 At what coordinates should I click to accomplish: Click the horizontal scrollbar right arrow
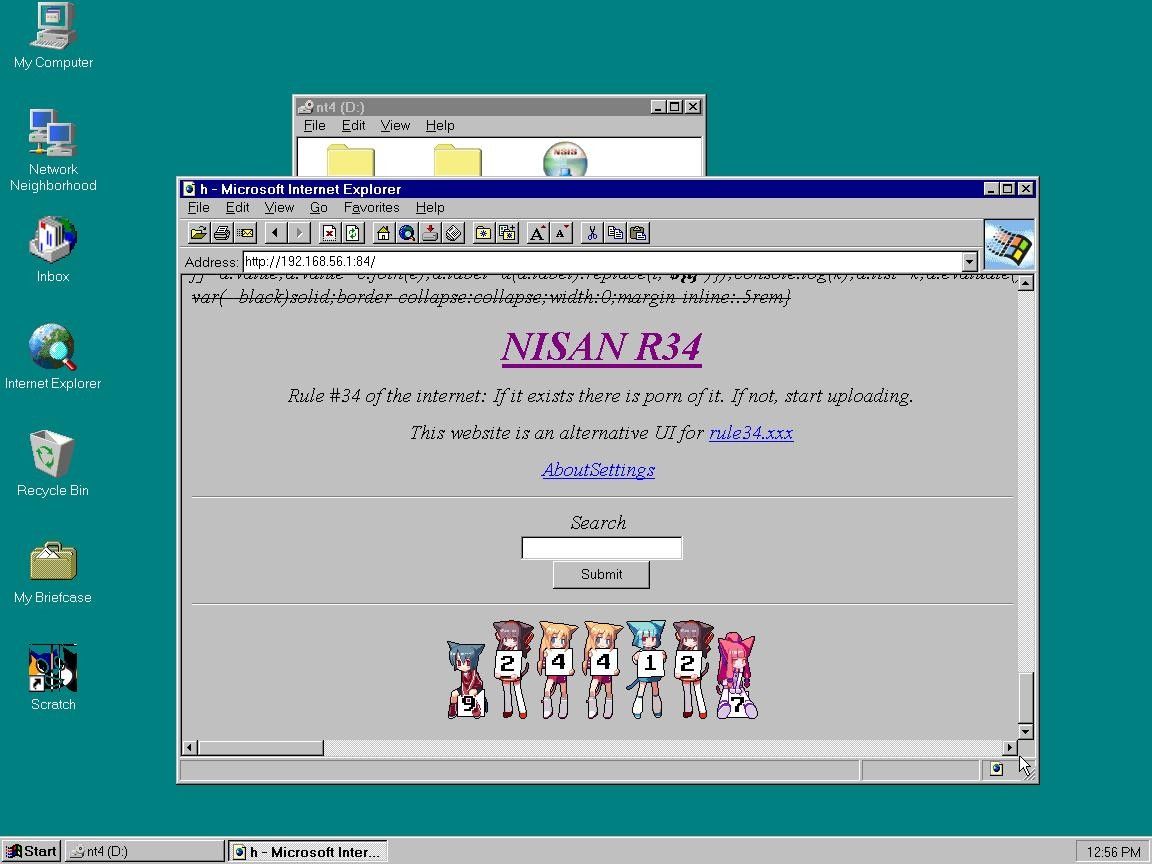1009,748
